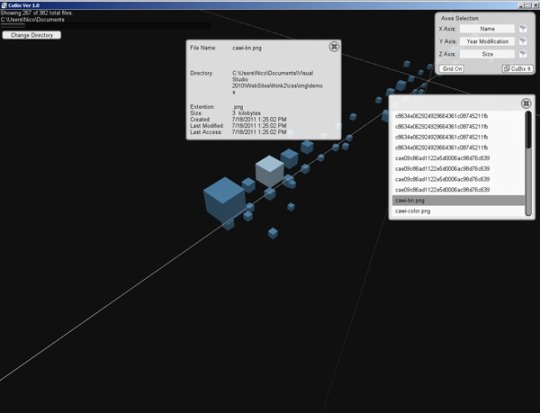The height and width of the screenshot is (413, 540).
Task: Click the C:\Users\Nico\Documents path text
Action: (x=33, y=20)
